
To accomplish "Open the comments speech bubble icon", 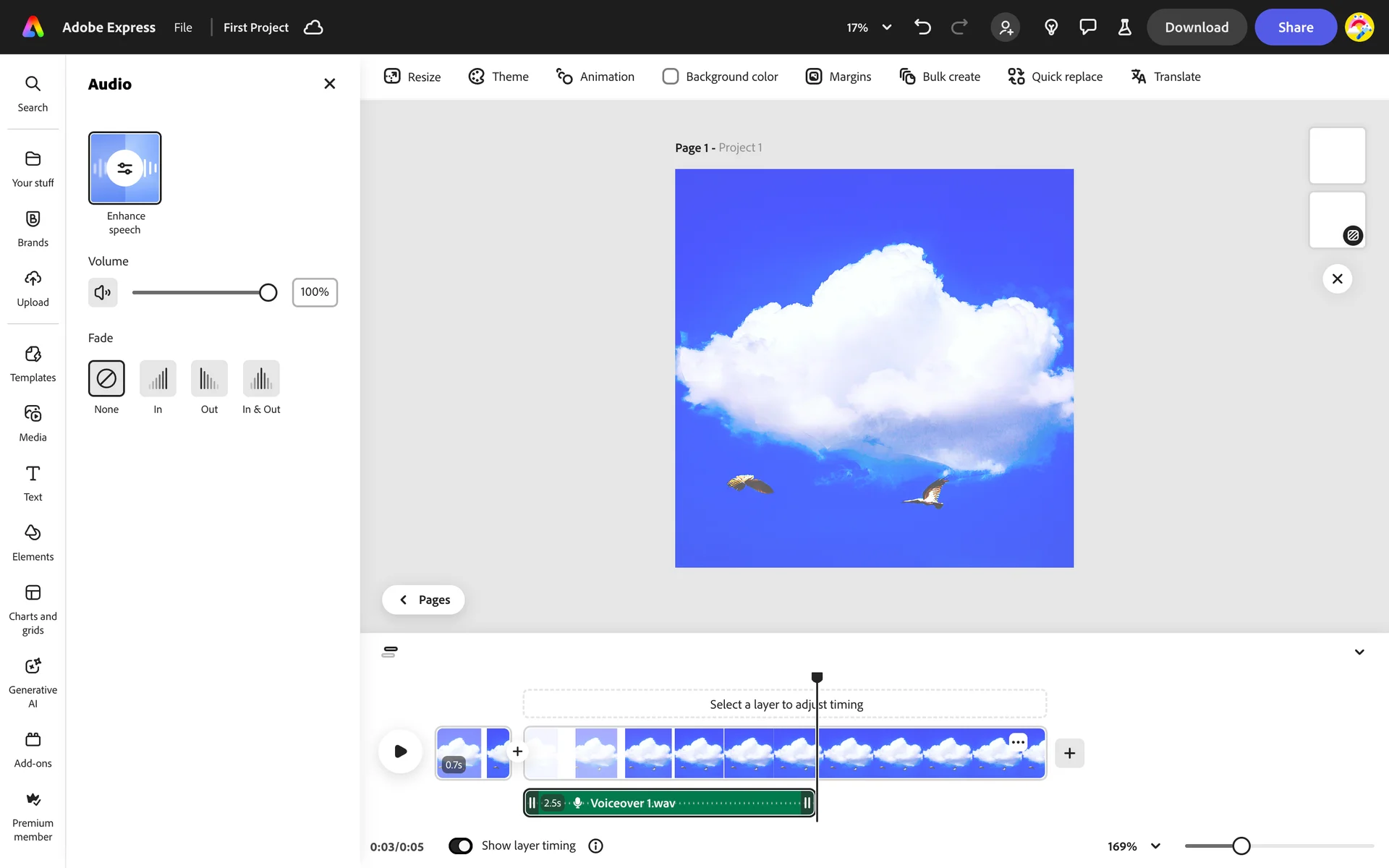I will [1087, 27].
